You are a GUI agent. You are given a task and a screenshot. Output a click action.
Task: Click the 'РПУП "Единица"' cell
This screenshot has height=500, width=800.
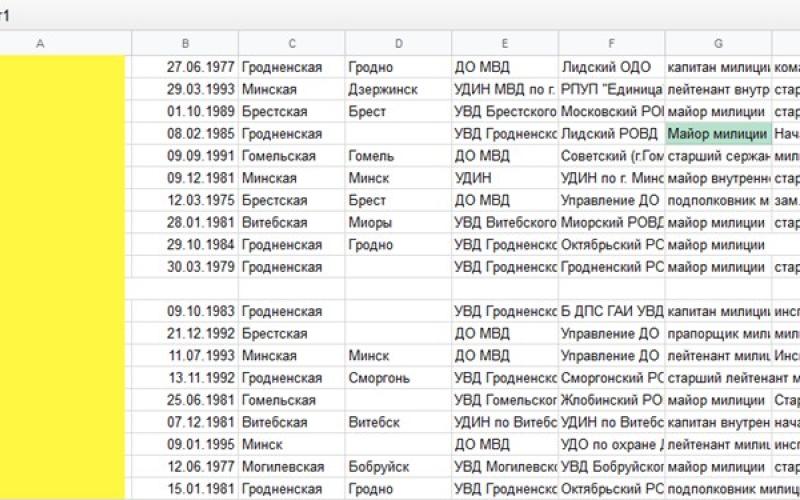(611, 89)
